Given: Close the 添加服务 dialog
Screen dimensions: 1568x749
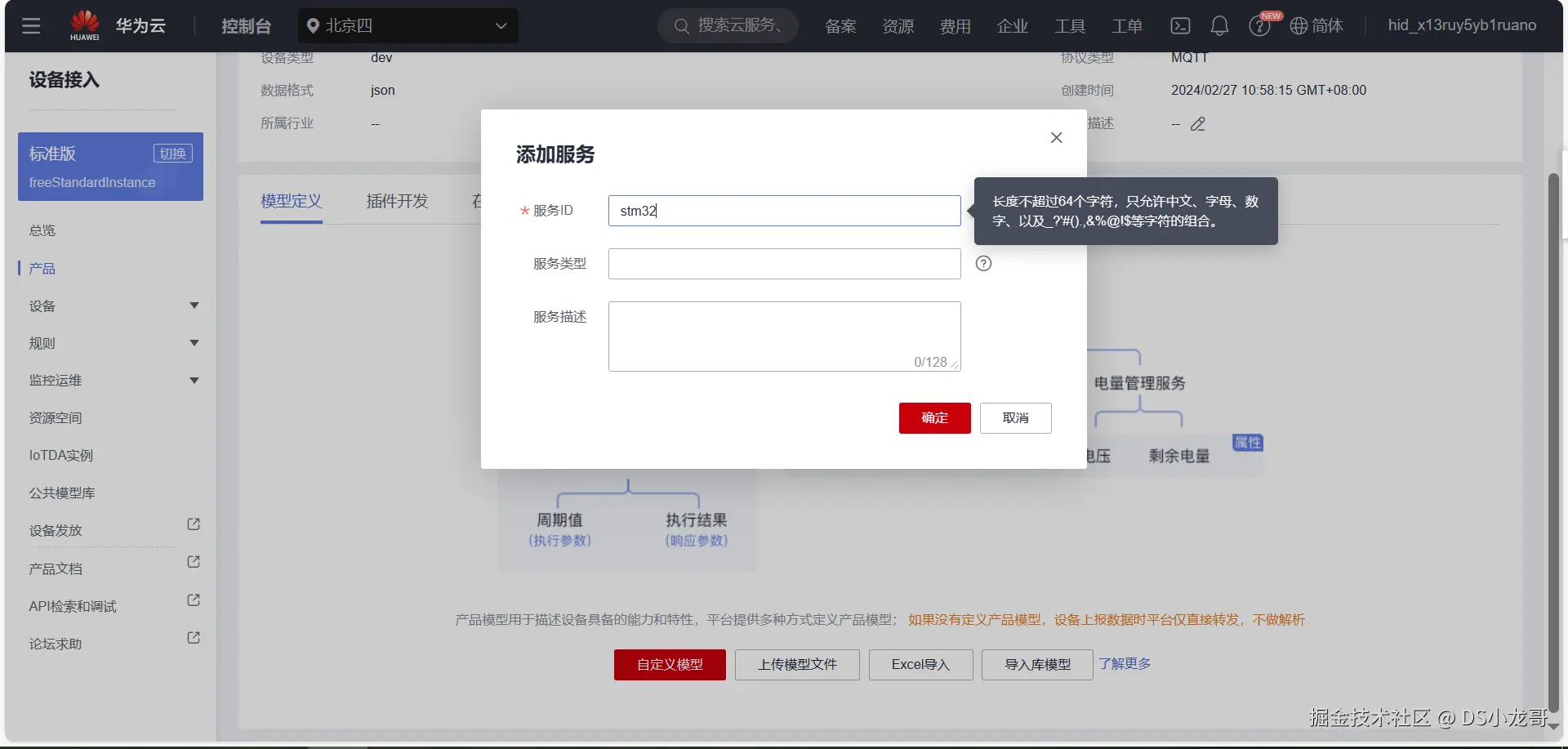Looking at the screenshot, I should [x=1056, y=137].
